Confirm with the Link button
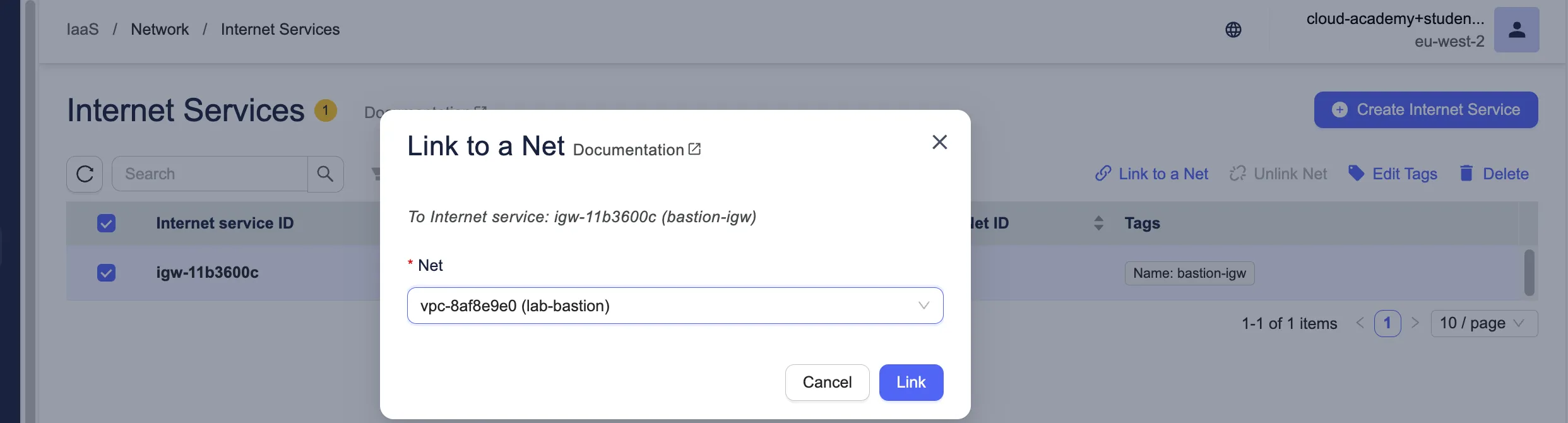The height and width of the screenshot is (423, 1568). 911,382
